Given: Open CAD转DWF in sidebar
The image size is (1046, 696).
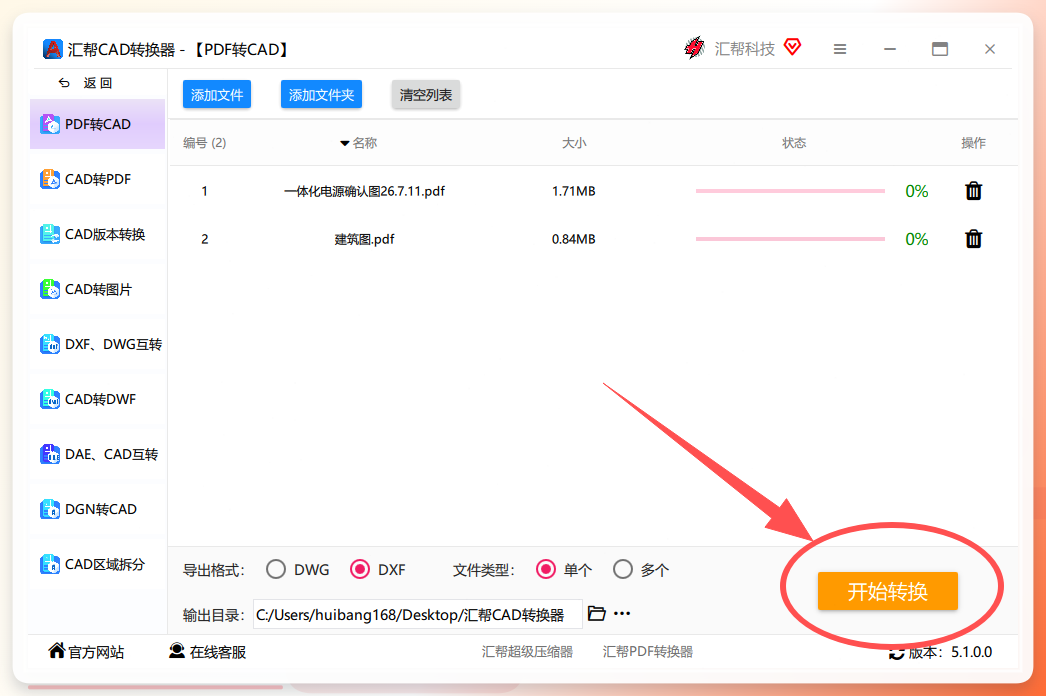Looking at the screenshot, I should [x=97, y=399].
